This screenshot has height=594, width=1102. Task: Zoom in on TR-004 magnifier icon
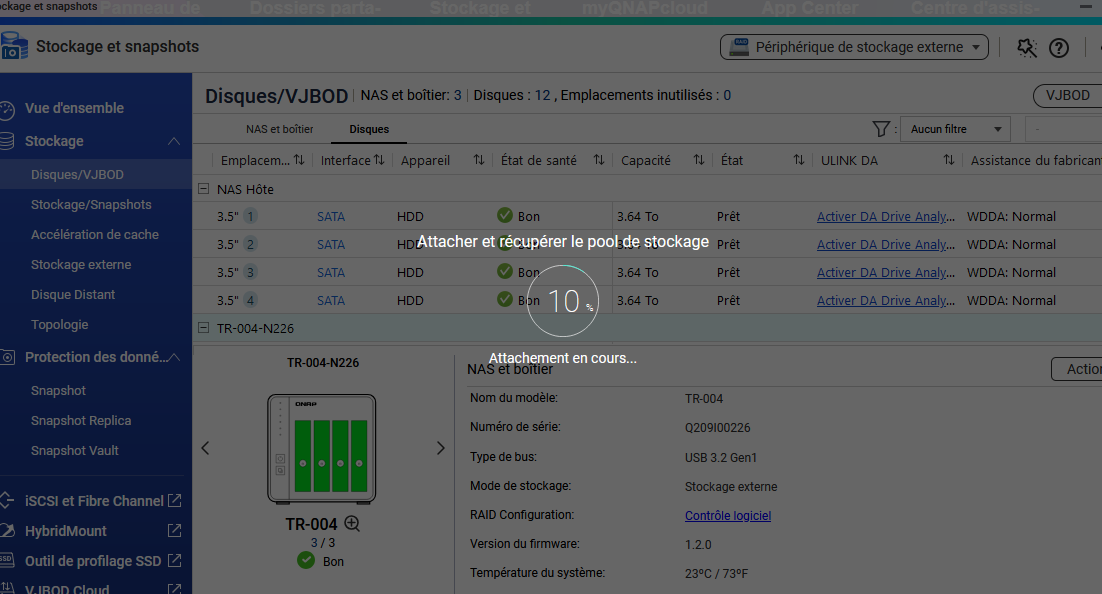(x=352, y=523)
